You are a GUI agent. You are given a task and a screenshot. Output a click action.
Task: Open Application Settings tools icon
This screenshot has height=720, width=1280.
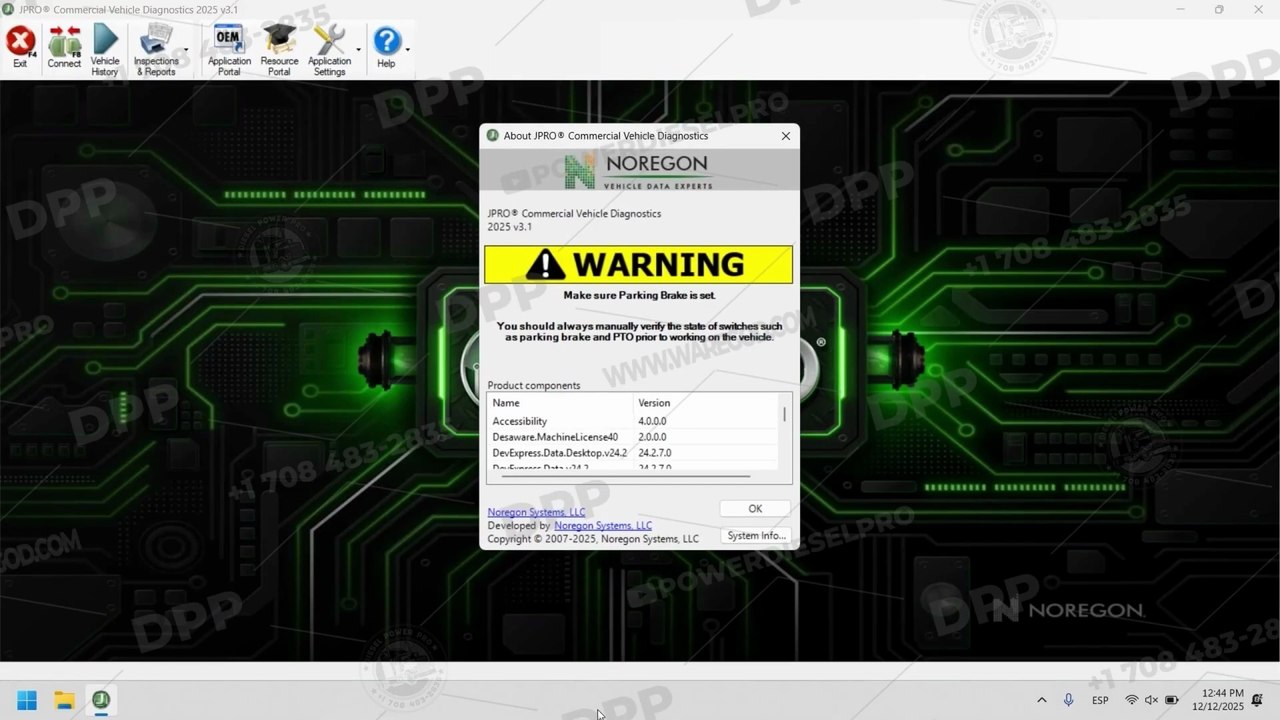click(329, 50)
